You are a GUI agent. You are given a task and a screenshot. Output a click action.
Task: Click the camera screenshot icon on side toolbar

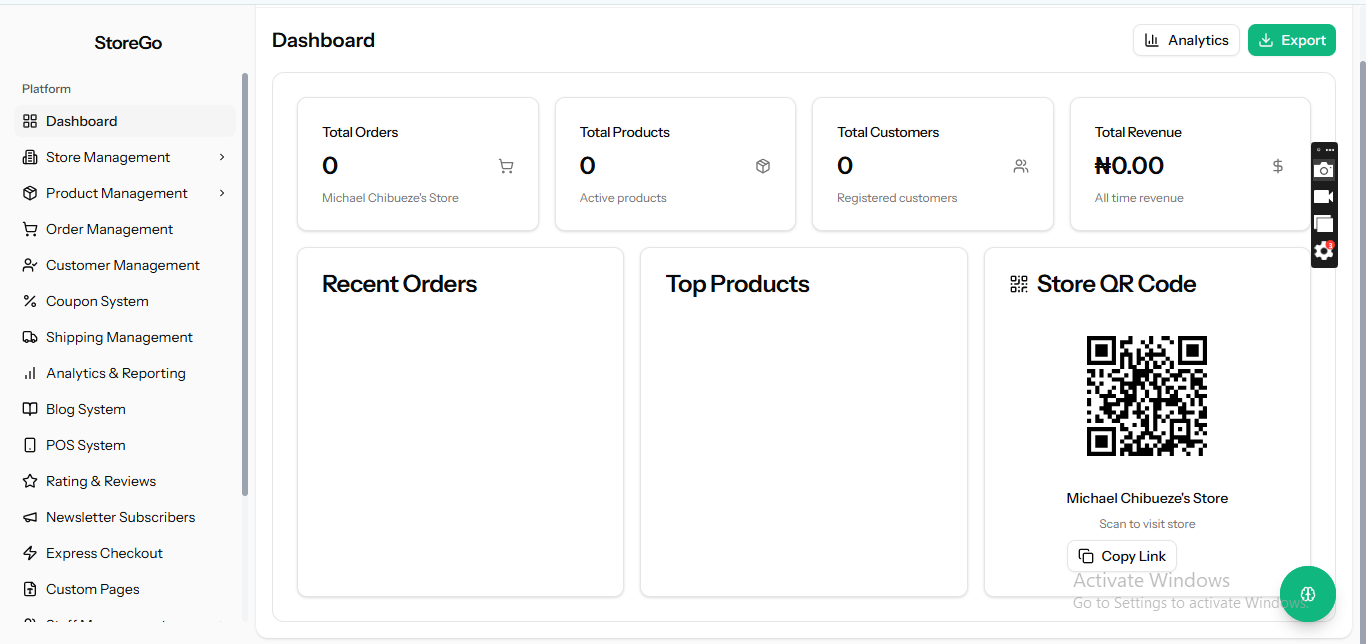1324,170
